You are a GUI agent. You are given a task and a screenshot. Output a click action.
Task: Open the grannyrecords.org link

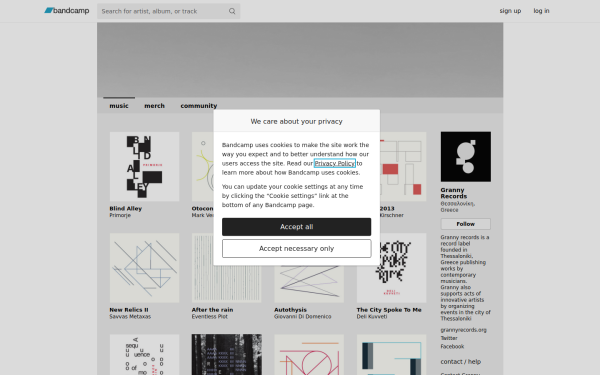tap(463, 330)
